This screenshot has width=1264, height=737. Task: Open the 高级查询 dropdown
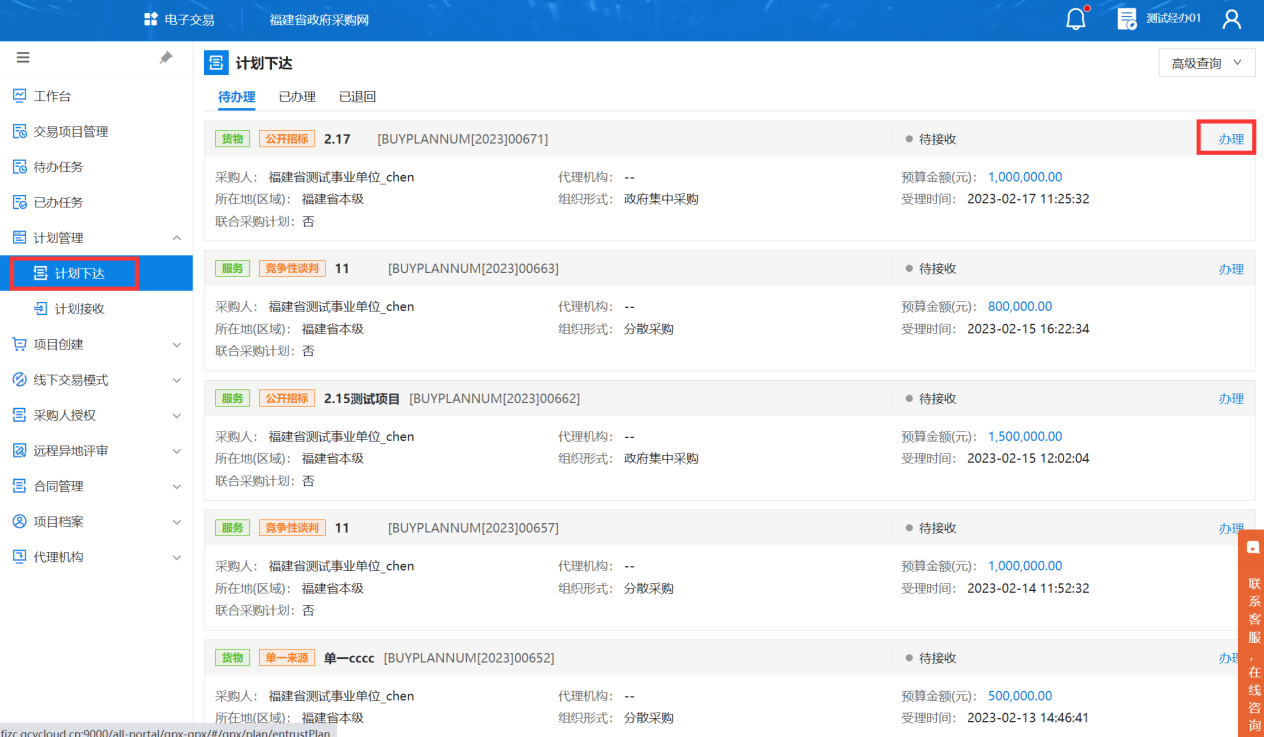tap(1207, 63)
